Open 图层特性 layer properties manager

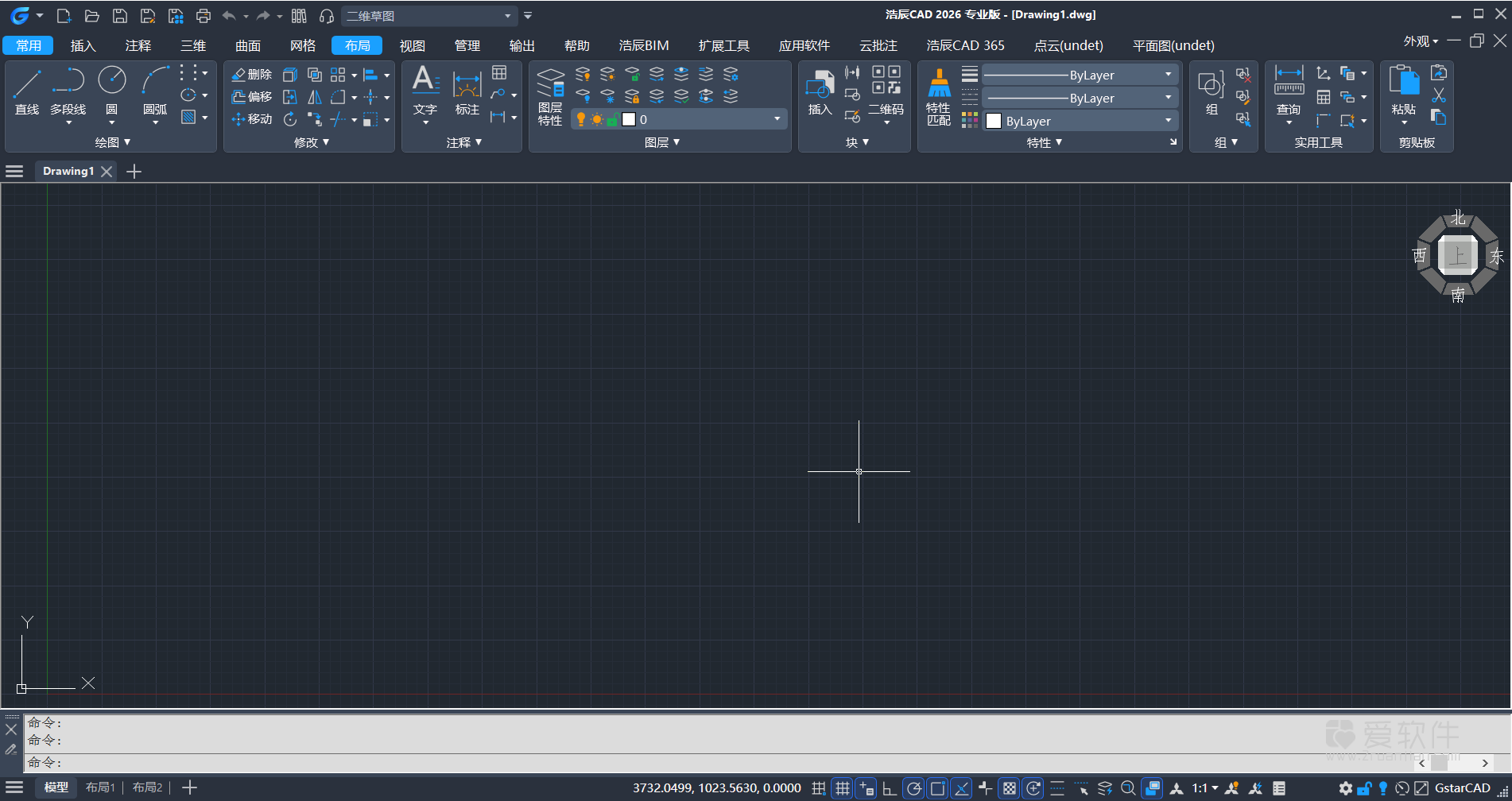coord(550,97)
